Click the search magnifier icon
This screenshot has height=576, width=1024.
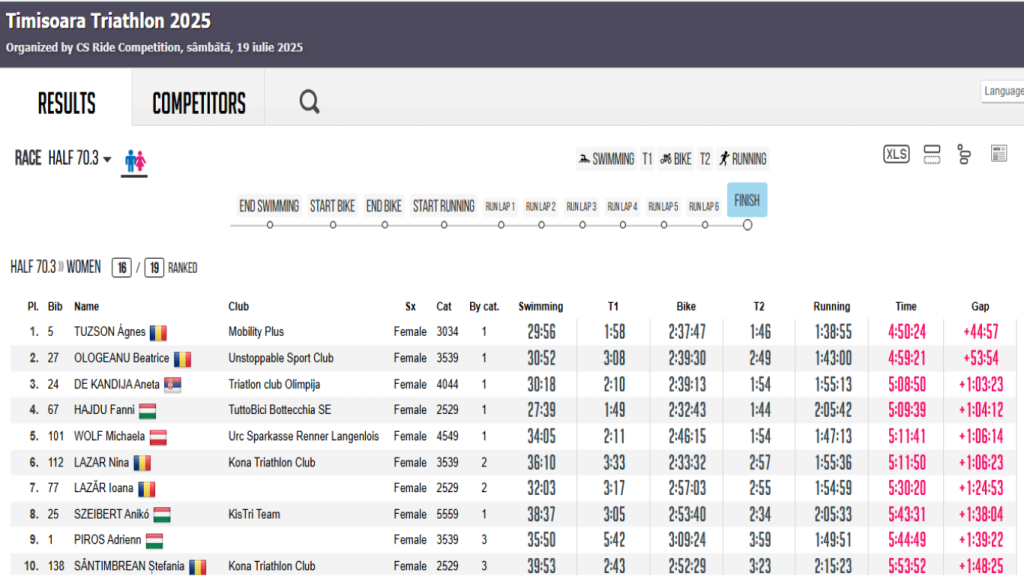[x=309, y=101]
